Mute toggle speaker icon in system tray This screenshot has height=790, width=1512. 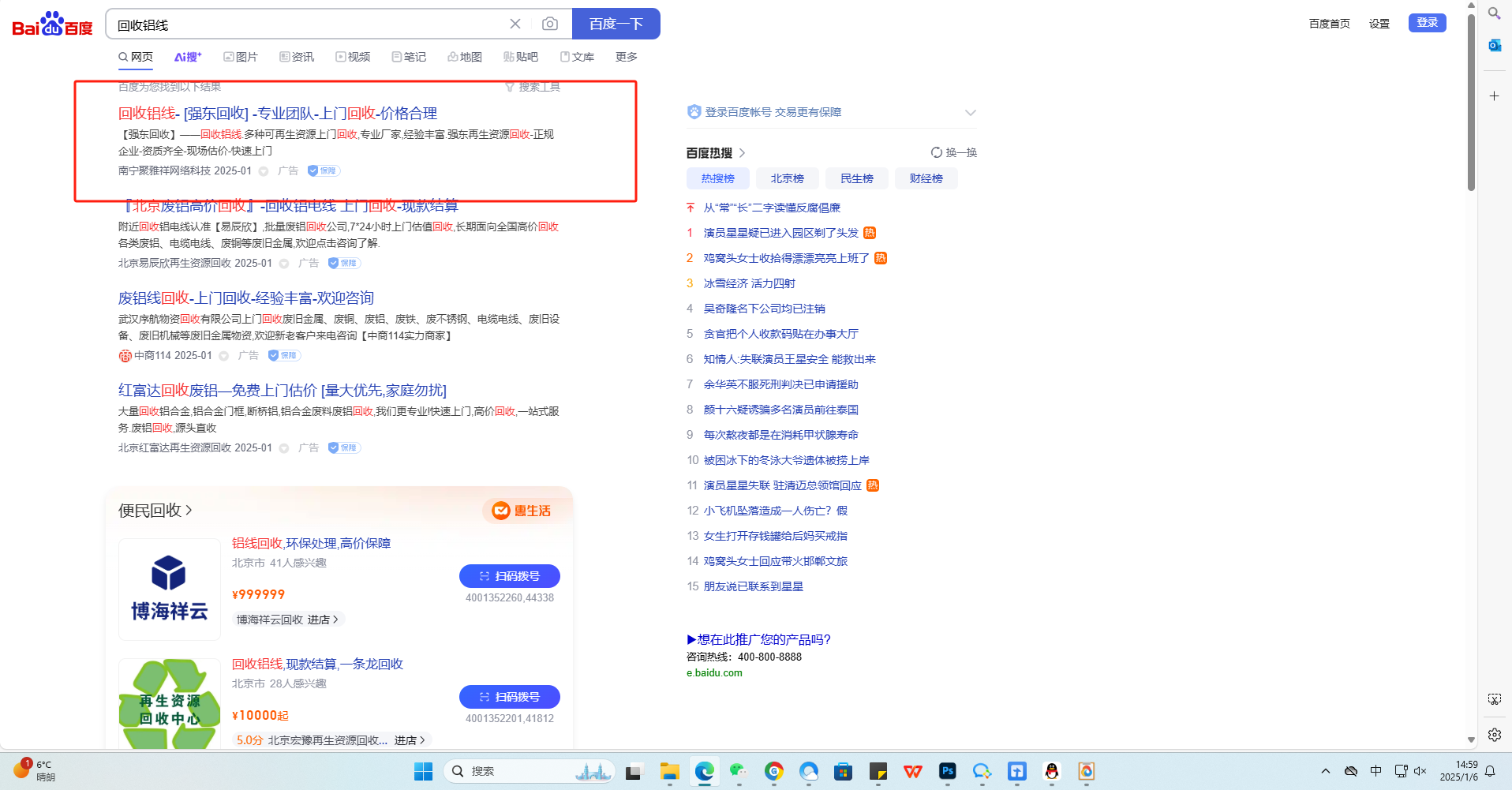click(x=1420, y=771)
